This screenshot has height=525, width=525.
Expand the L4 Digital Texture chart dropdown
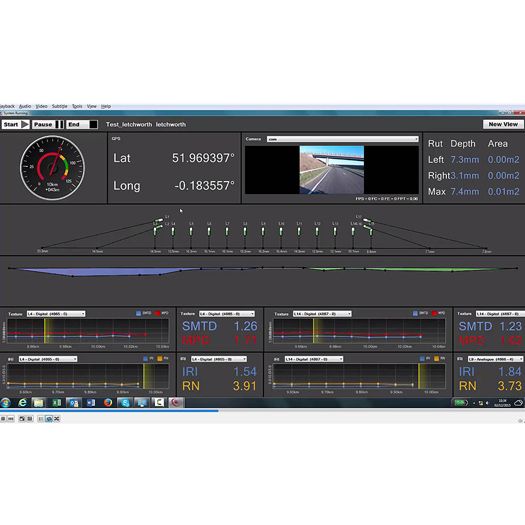56,314
